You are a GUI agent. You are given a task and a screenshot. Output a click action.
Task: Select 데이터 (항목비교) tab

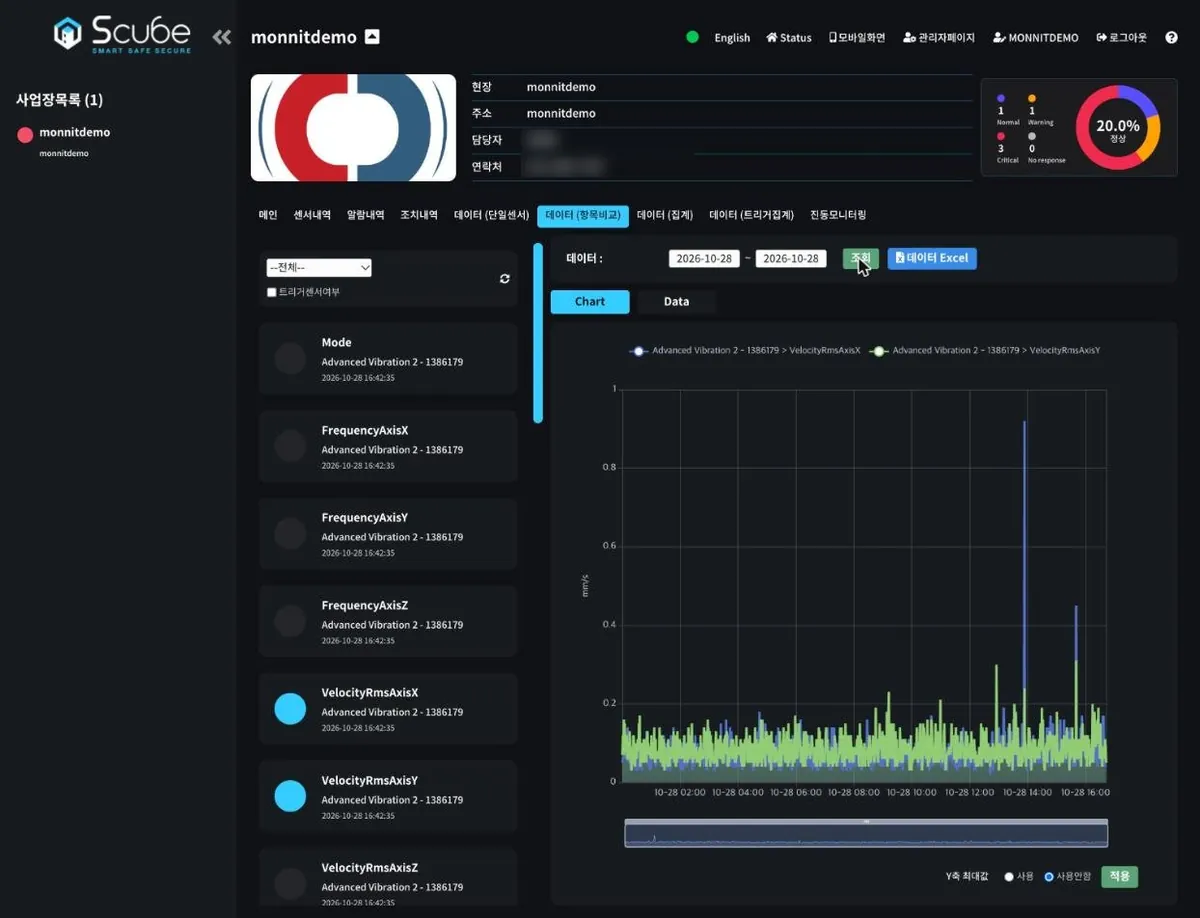[583, 215]
